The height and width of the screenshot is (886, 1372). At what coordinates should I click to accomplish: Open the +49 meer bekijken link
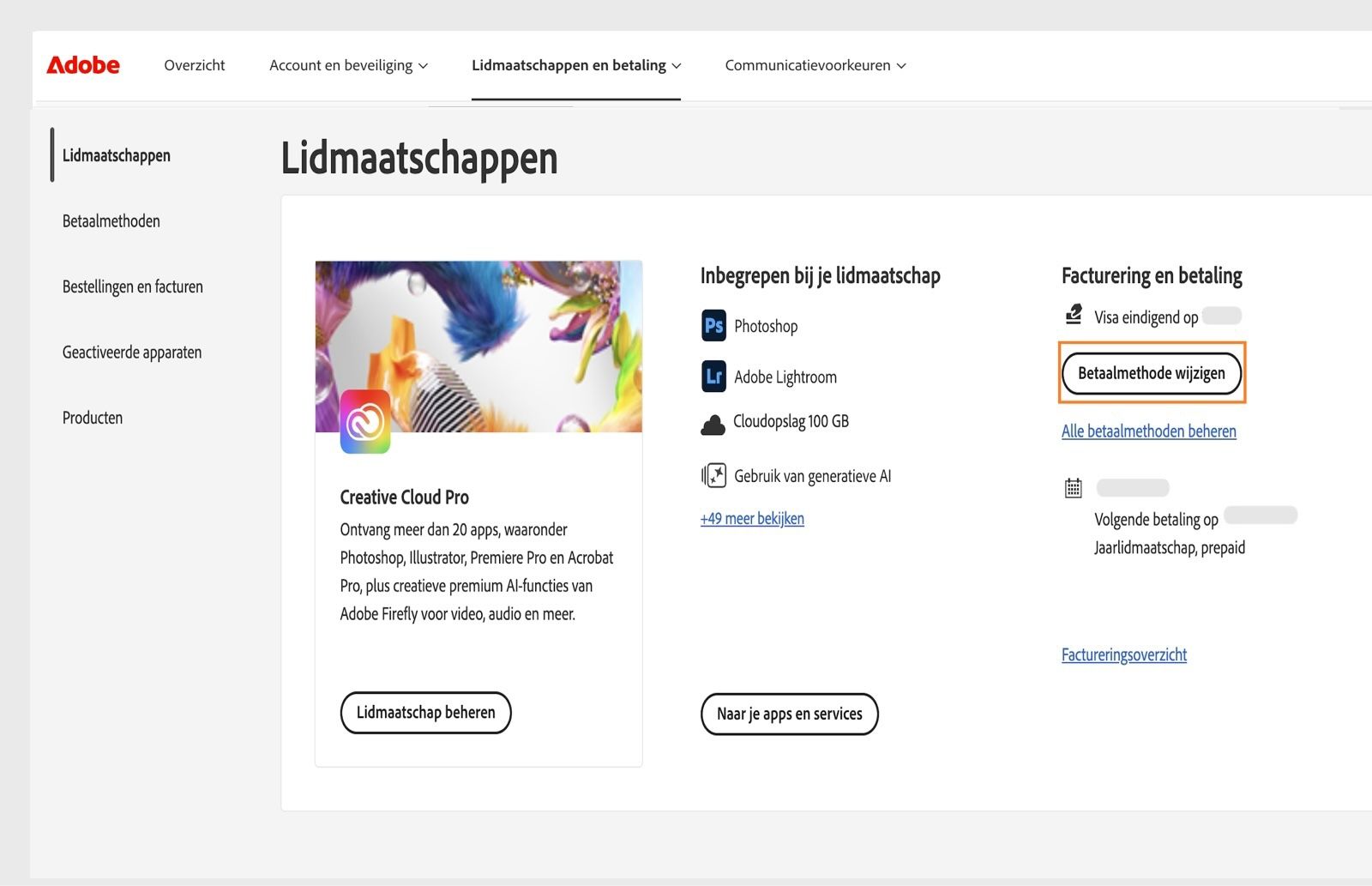(x=752, y=518)
